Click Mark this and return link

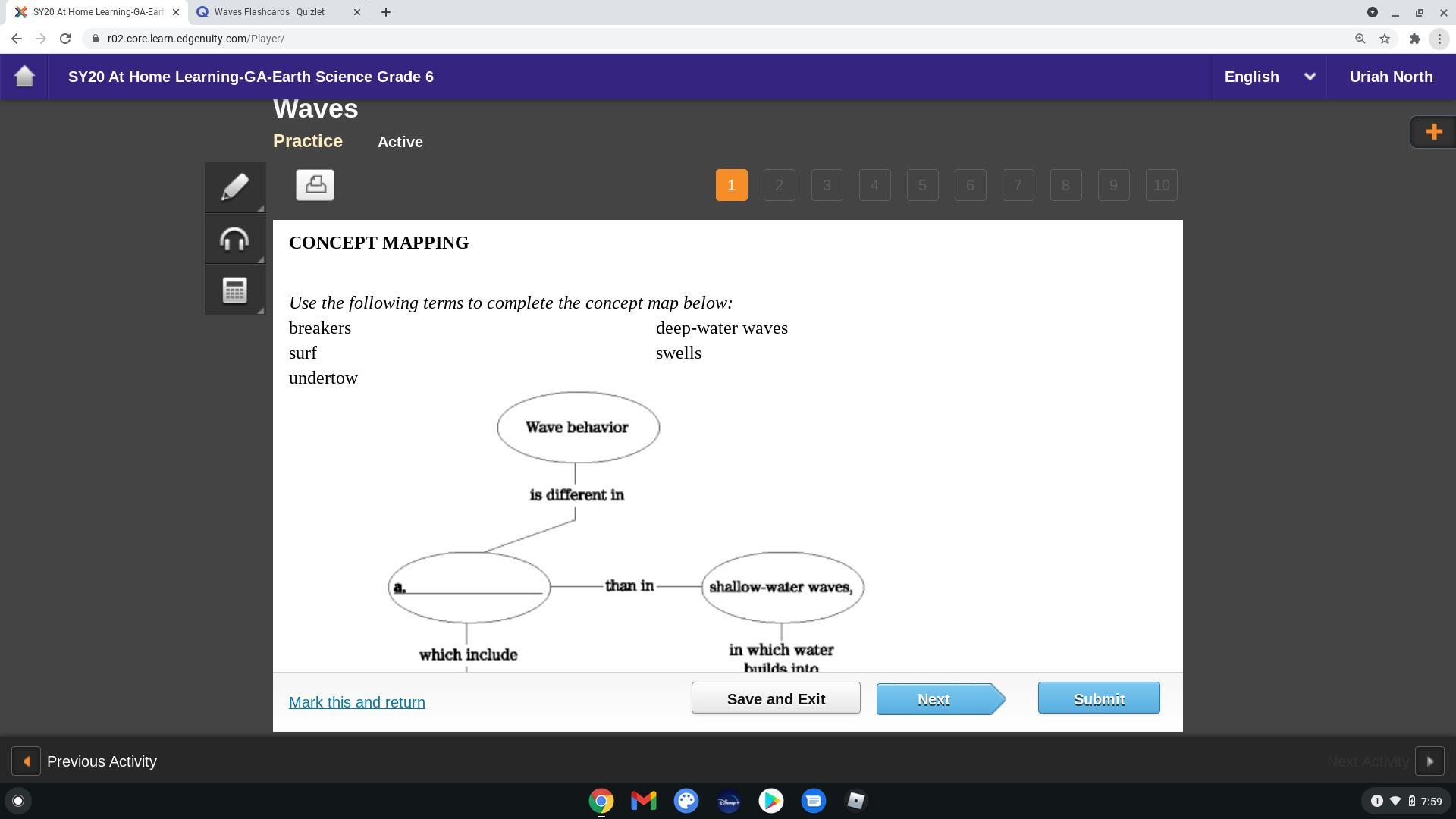[356, 702]
